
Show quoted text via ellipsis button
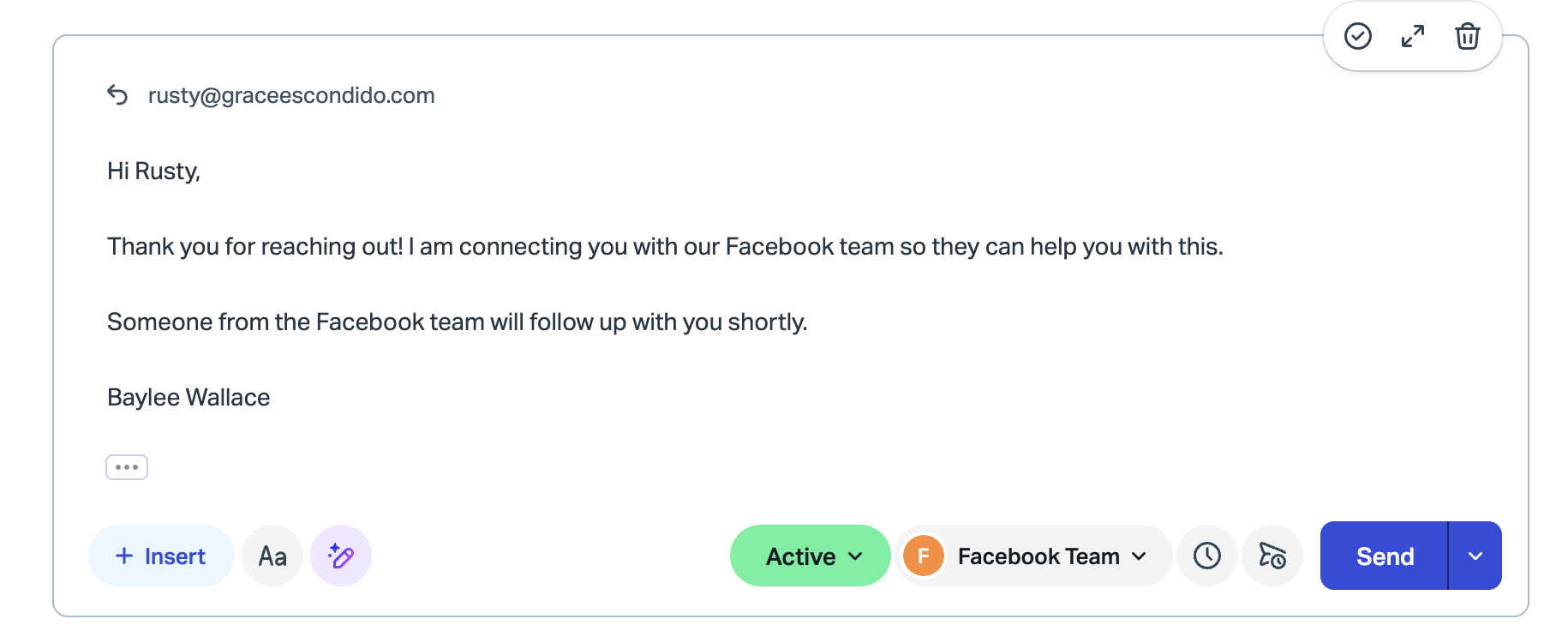pos(127,467)
